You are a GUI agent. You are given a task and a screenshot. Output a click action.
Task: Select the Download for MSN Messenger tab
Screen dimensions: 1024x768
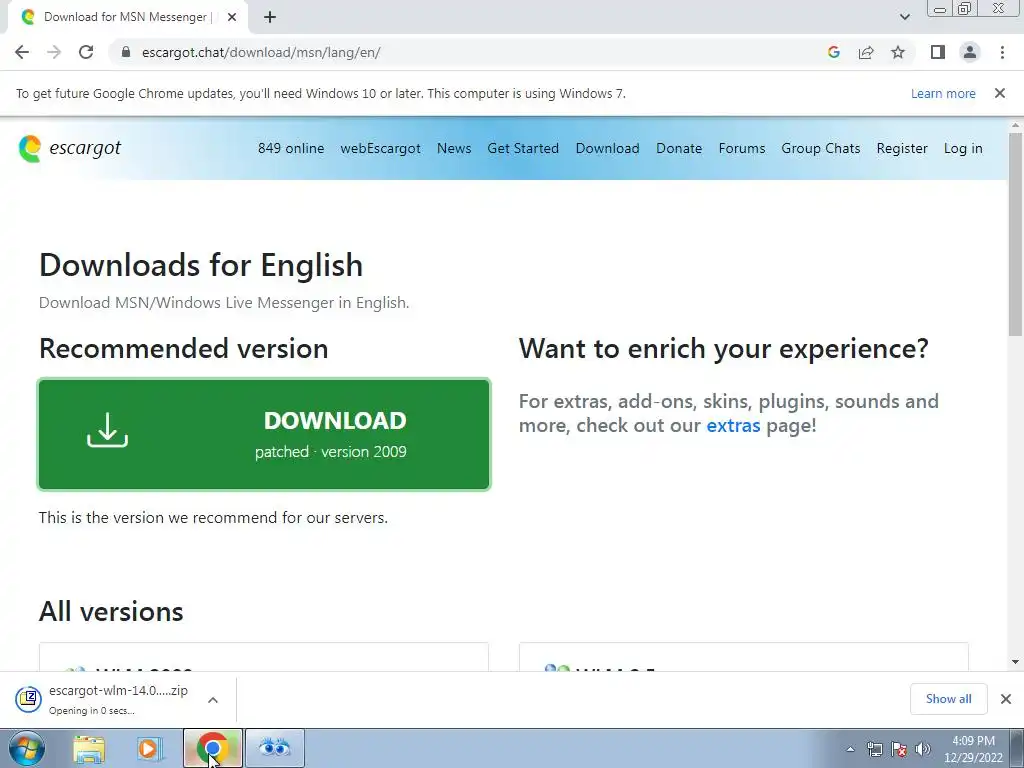point(127,17)
